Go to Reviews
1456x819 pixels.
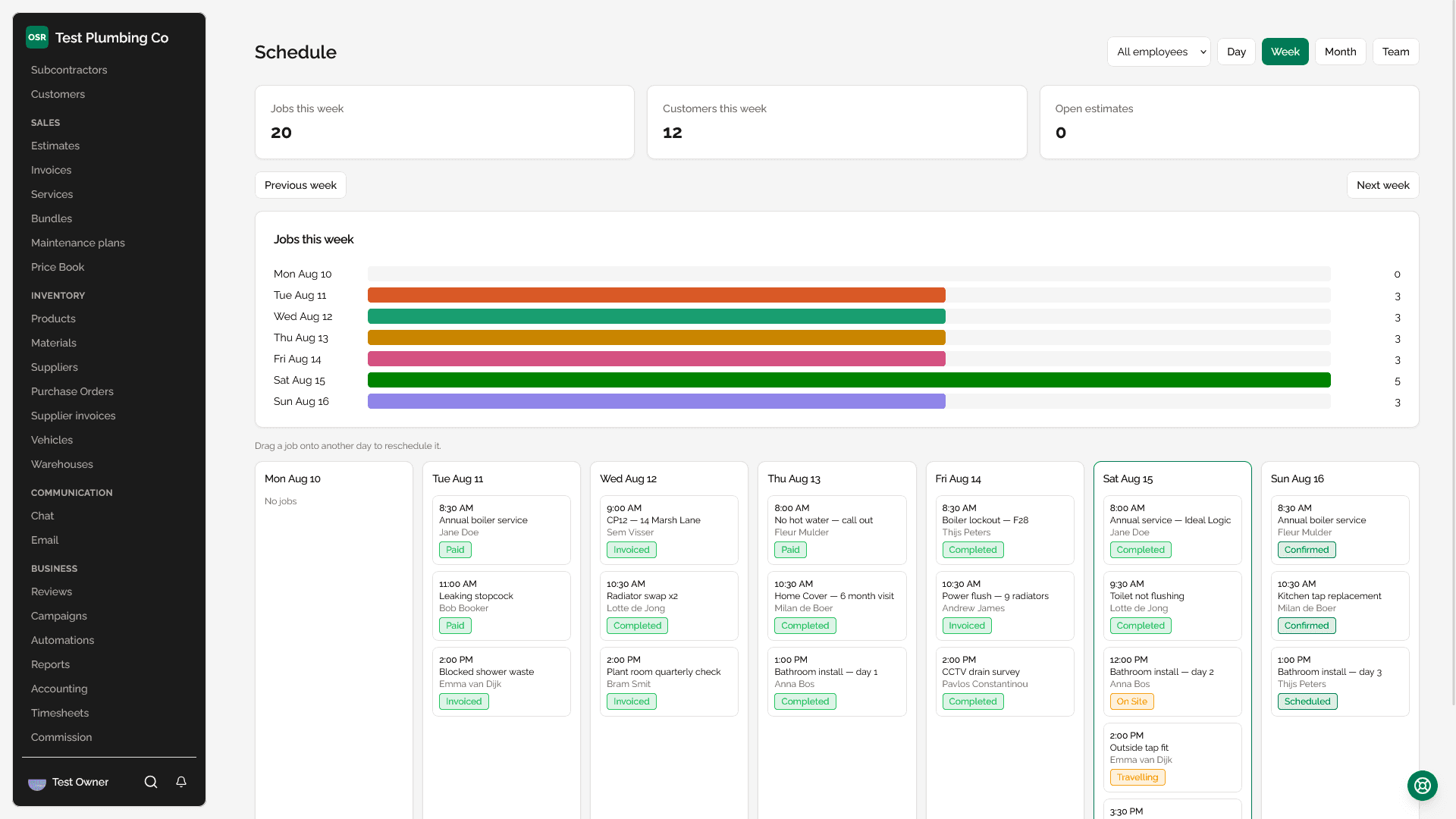click(52, 591)
